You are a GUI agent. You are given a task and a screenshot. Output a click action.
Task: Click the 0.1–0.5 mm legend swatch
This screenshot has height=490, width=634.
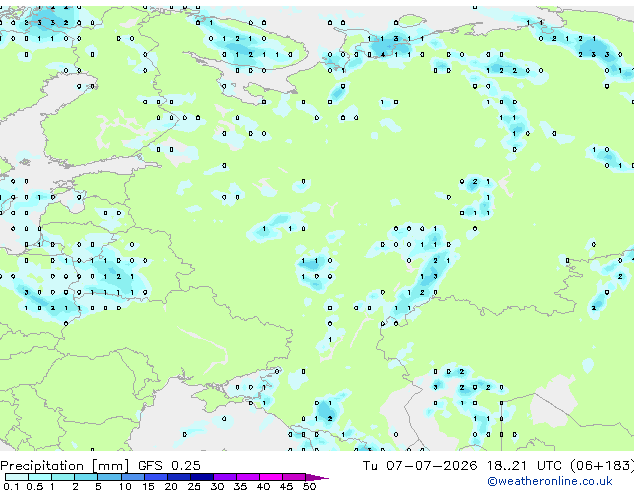point(17,477)
